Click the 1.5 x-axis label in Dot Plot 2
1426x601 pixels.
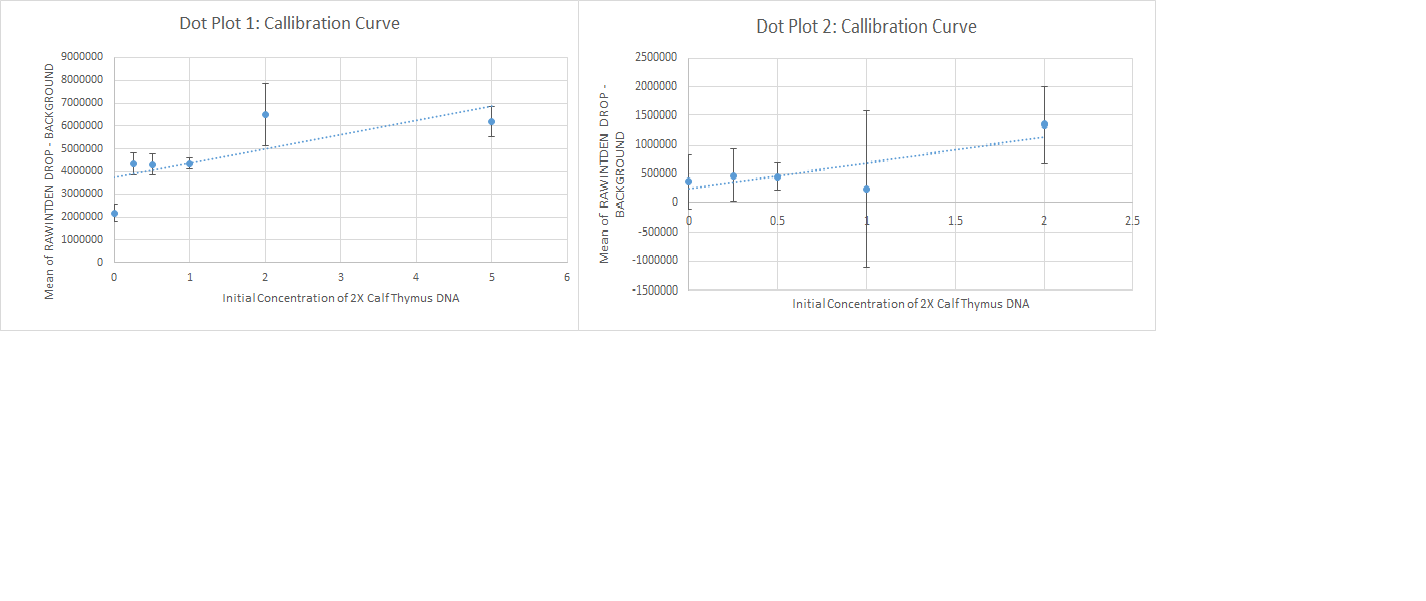(955, 220)
